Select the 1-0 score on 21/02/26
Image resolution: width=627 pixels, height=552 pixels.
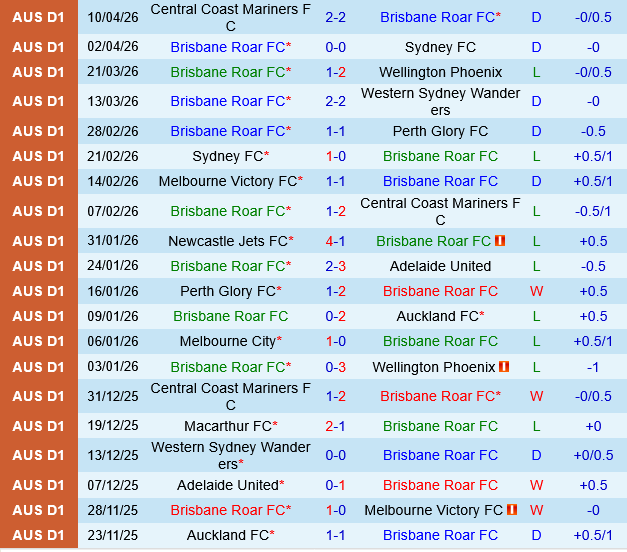335,156
